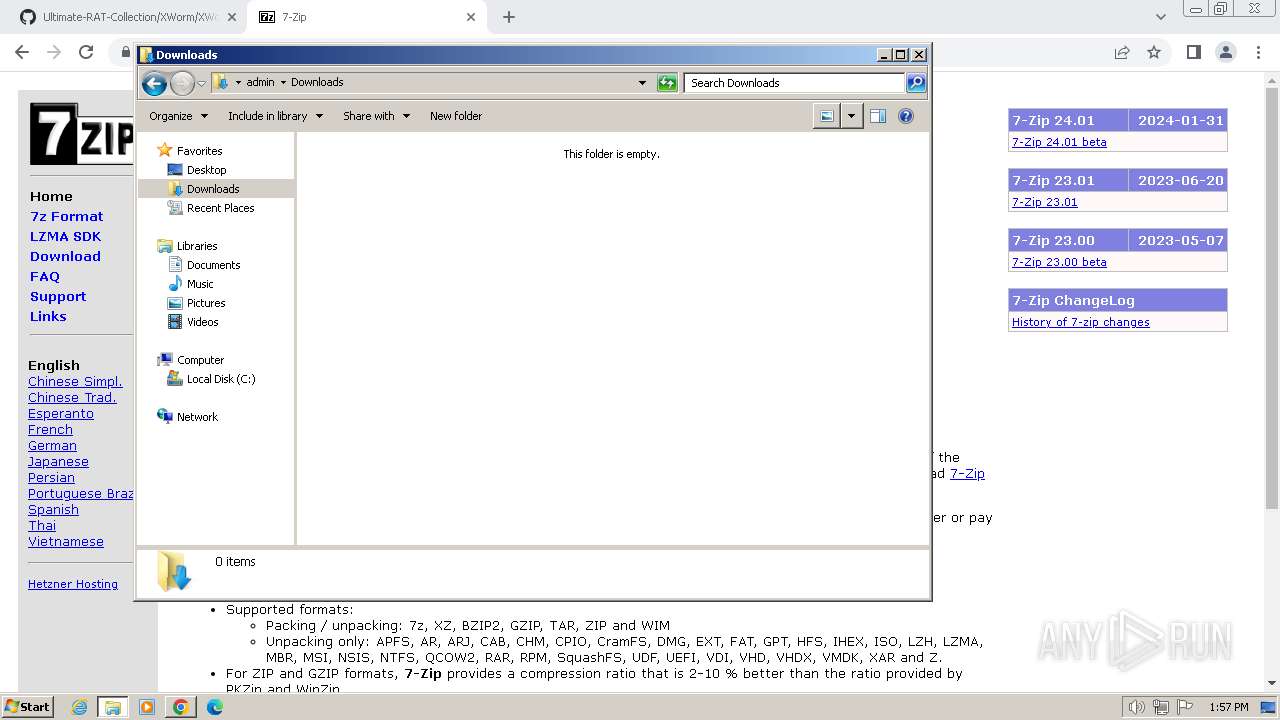Open FAQ link
Image resolution: width=1280 pixels, height=720 pixels.
coord(45,276)
